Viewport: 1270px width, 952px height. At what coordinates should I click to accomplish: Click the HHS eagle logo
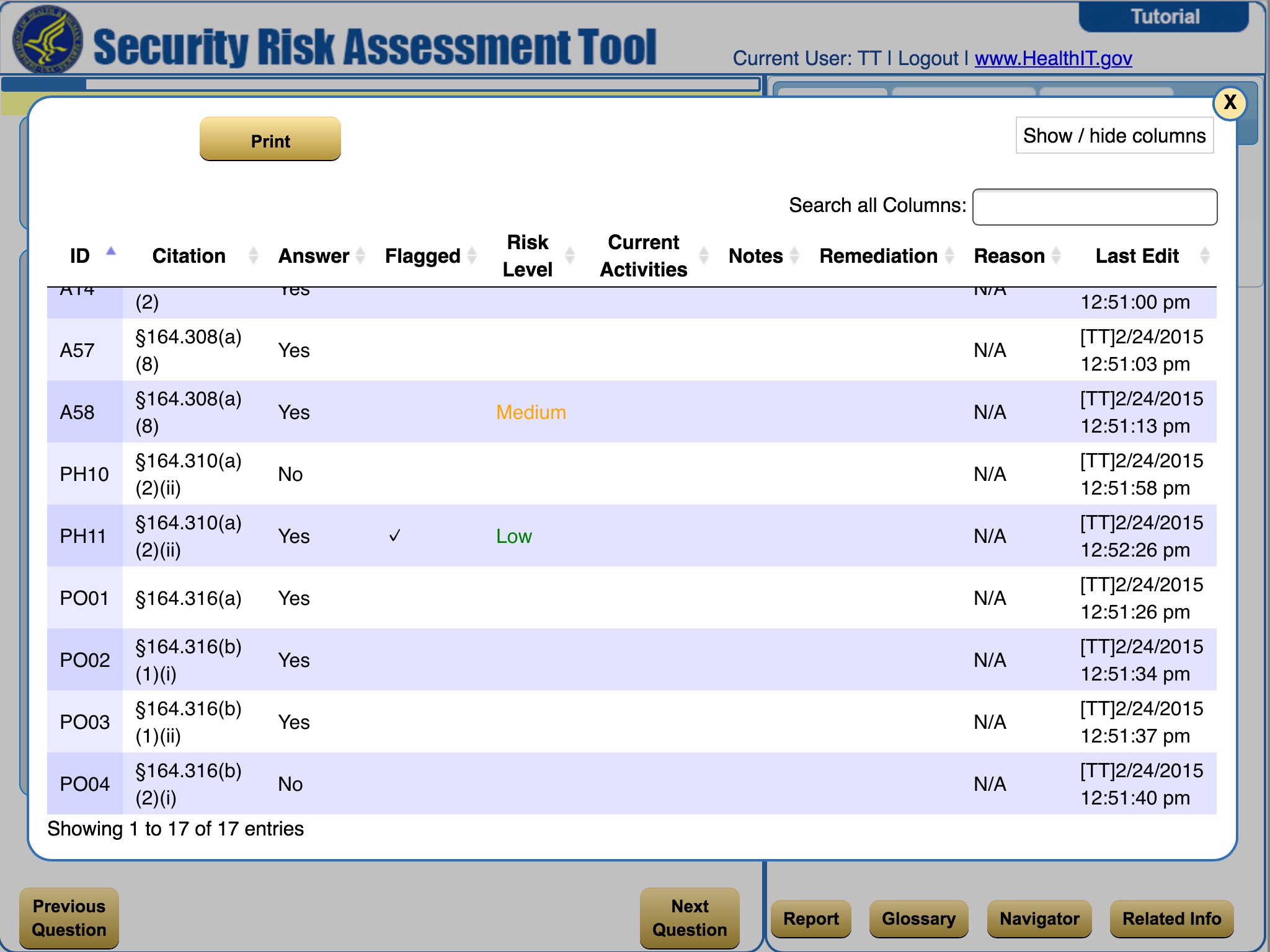click(x=47, y=38)
